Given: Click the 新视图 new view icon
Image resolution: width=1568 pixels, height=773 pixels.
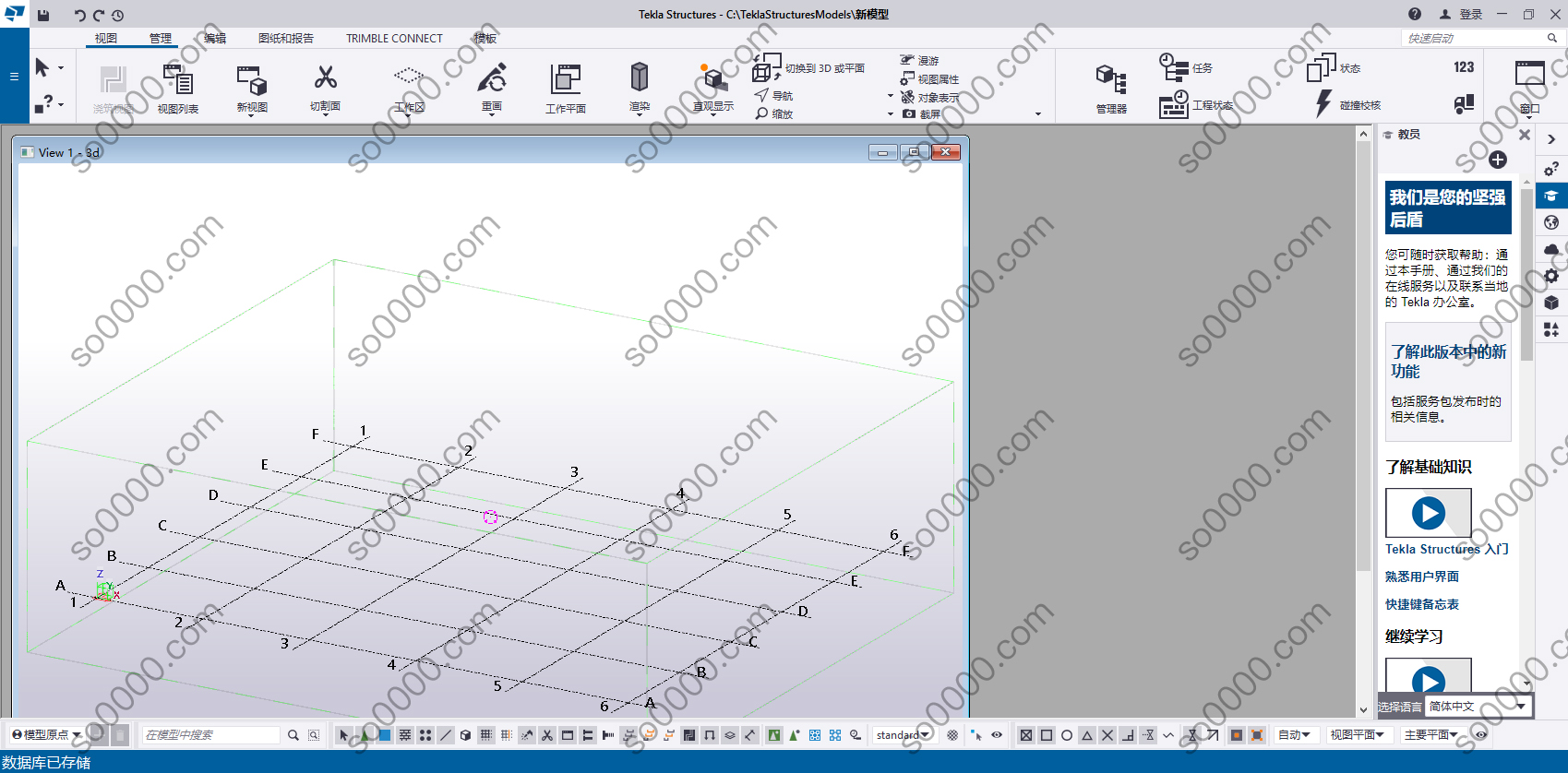Looking at the screenshot, I should [x=251, y=80].
